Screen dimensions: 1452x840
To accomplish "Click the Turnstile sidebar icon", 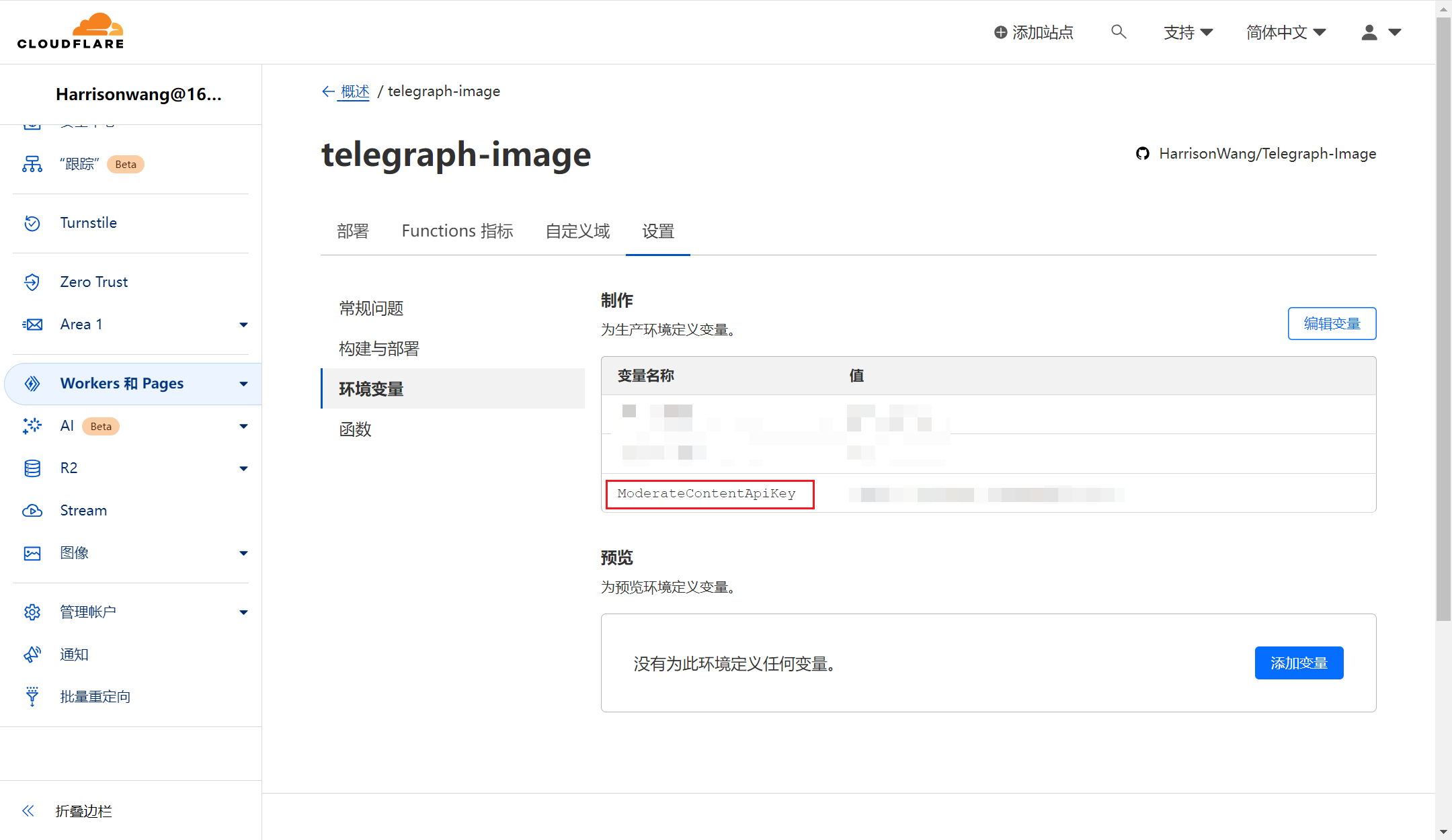I will coord(32,223).
